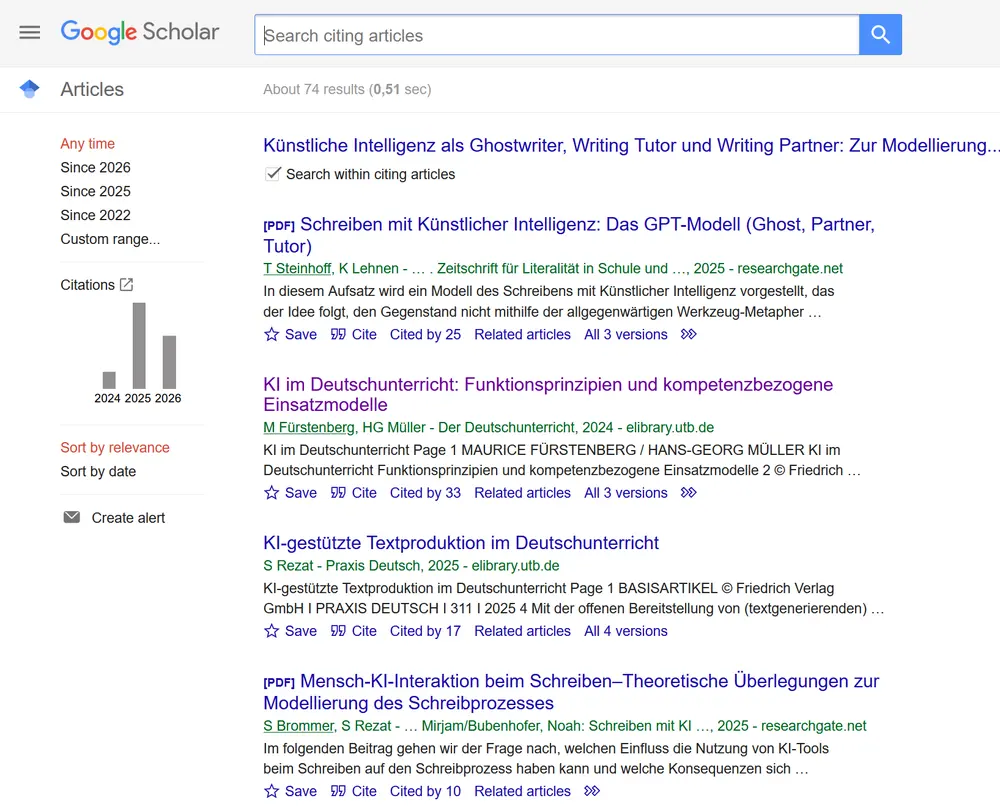Image resolution: width=1000 pixels, height=809 pixels.
Task: Open Related articles for KI im Deutschunterricht
Action: pos(522,493)
